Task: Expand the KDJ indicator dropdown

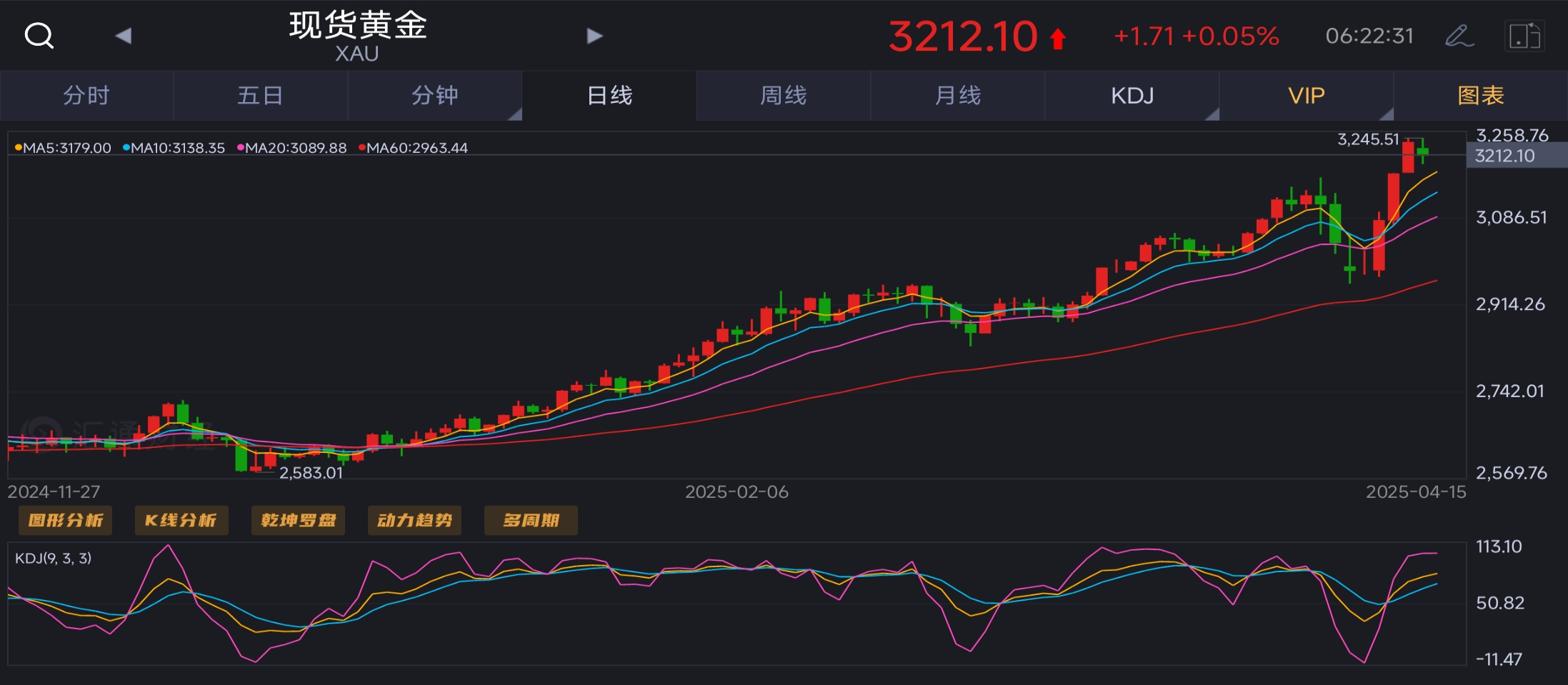Action: click(1132, 95)
